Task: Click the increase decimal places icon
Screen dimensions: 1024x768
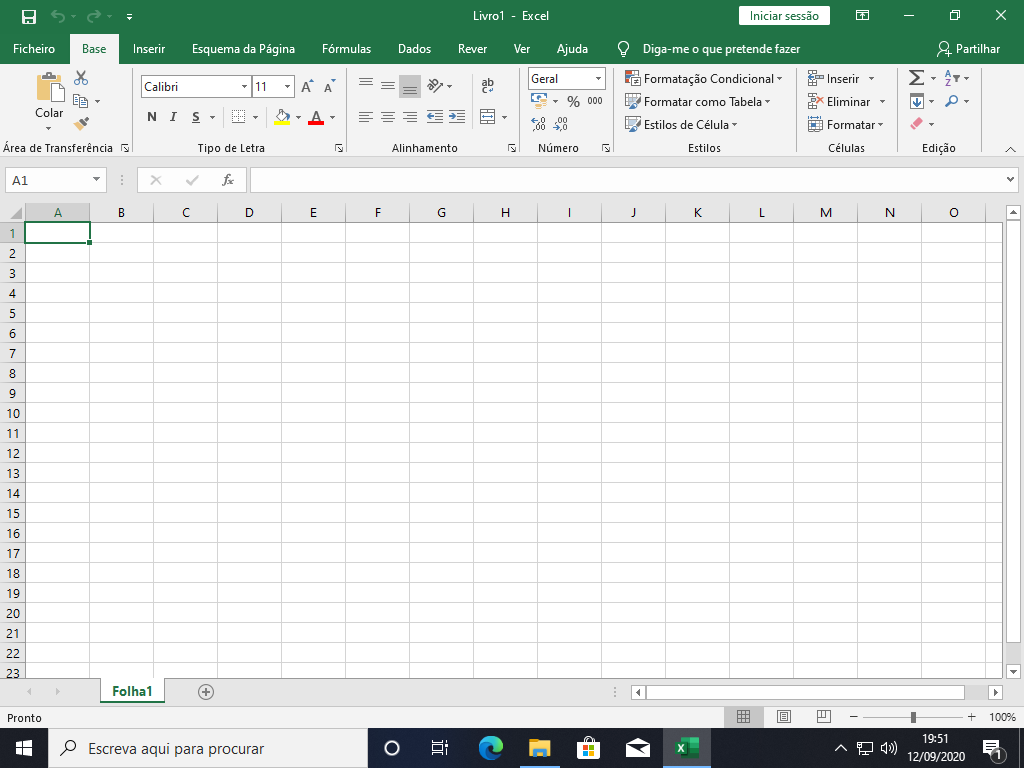Action: [x=538, y=124]
